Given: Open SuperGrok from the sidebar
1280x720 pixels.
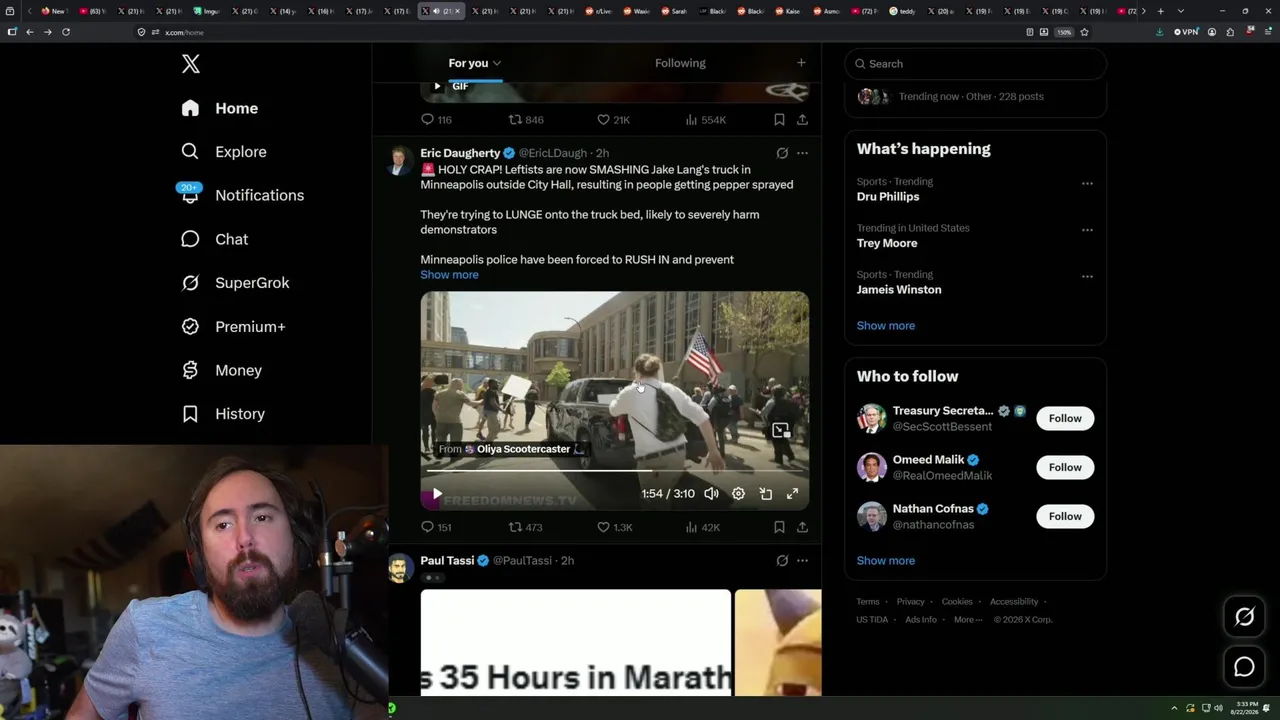Looking at the screenshot, I should click(x=235, y=283).
